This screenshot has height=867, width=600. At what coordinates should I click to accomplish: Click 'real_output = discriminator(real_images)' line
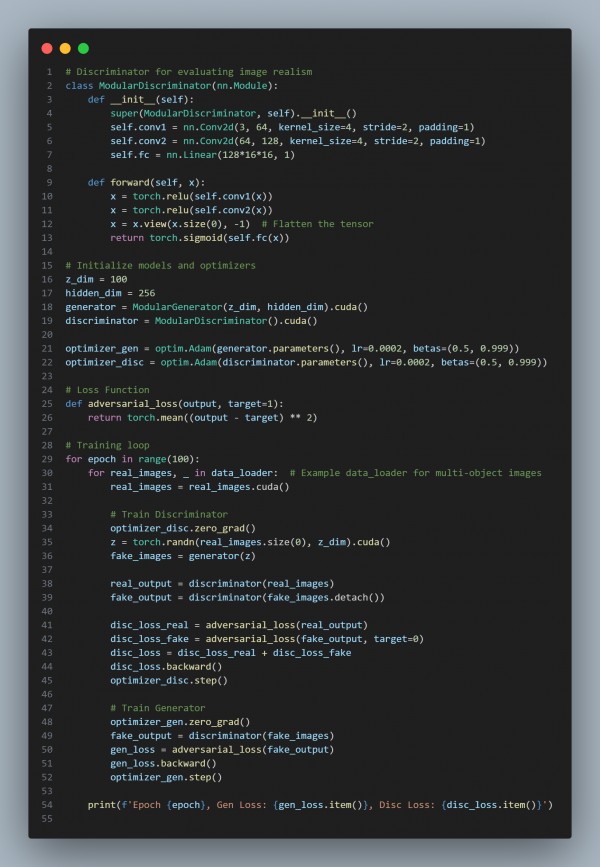[x=222, y=583]
